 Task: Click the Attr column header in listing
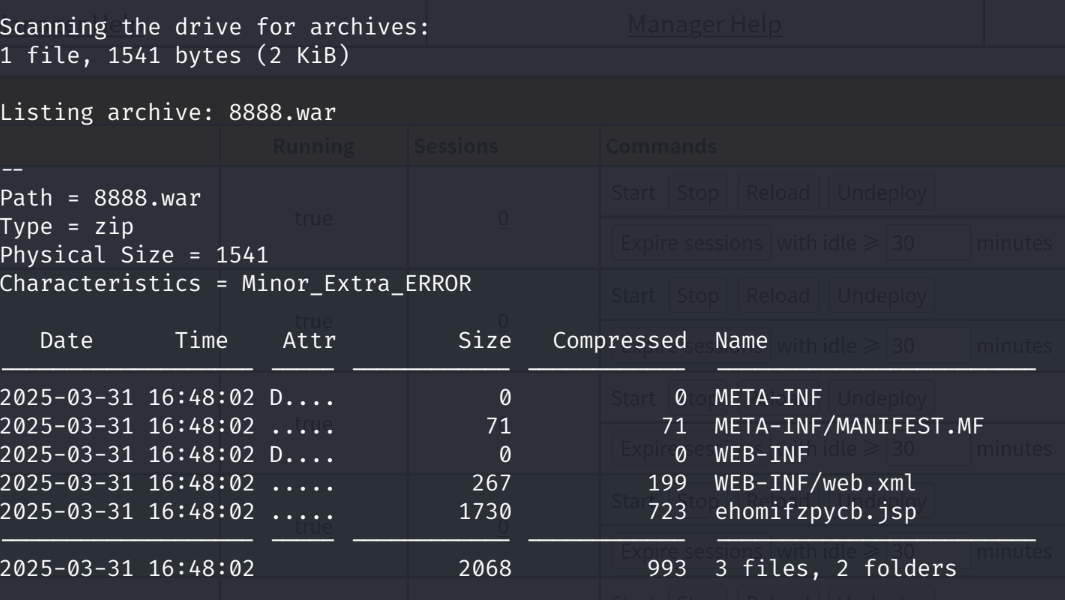tap(309, 341)
